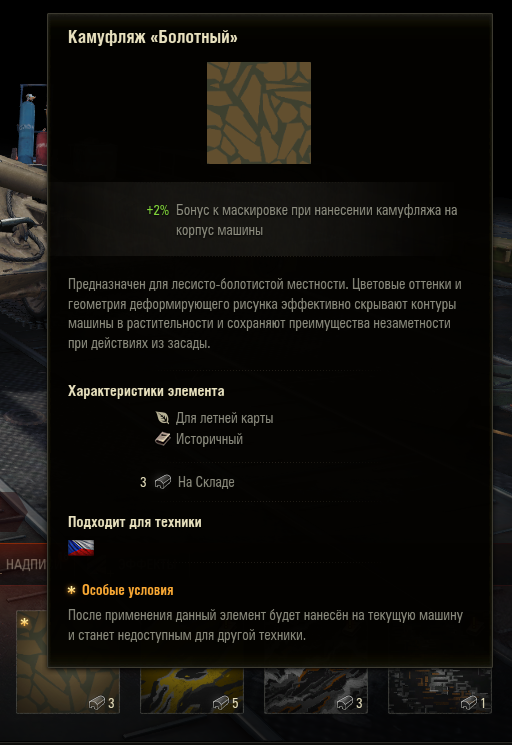
Task: Click the gold asterisk on the swamp camouflage thumbnail
Action: pos(24,622)
